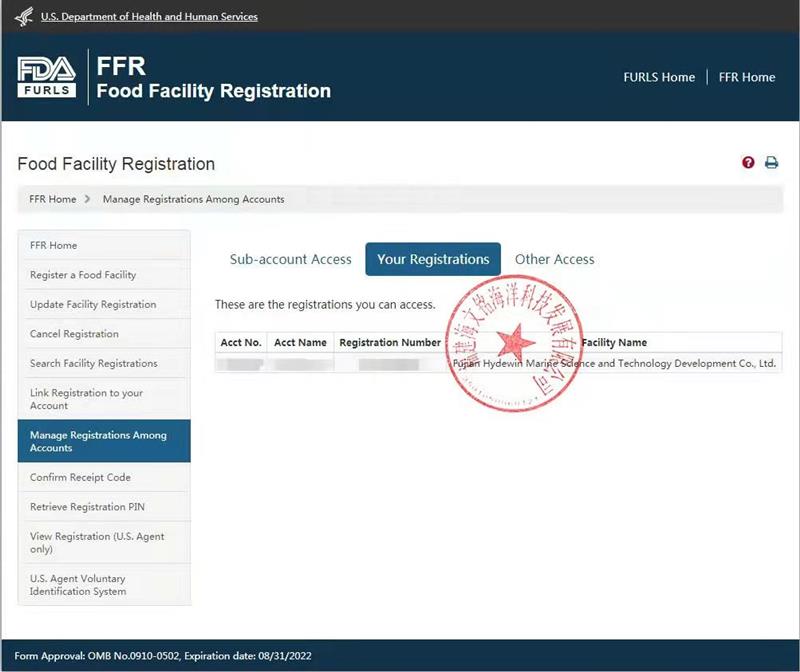
Task: Click the blurred Acct No. cell
Action: [x=241, y=364]
